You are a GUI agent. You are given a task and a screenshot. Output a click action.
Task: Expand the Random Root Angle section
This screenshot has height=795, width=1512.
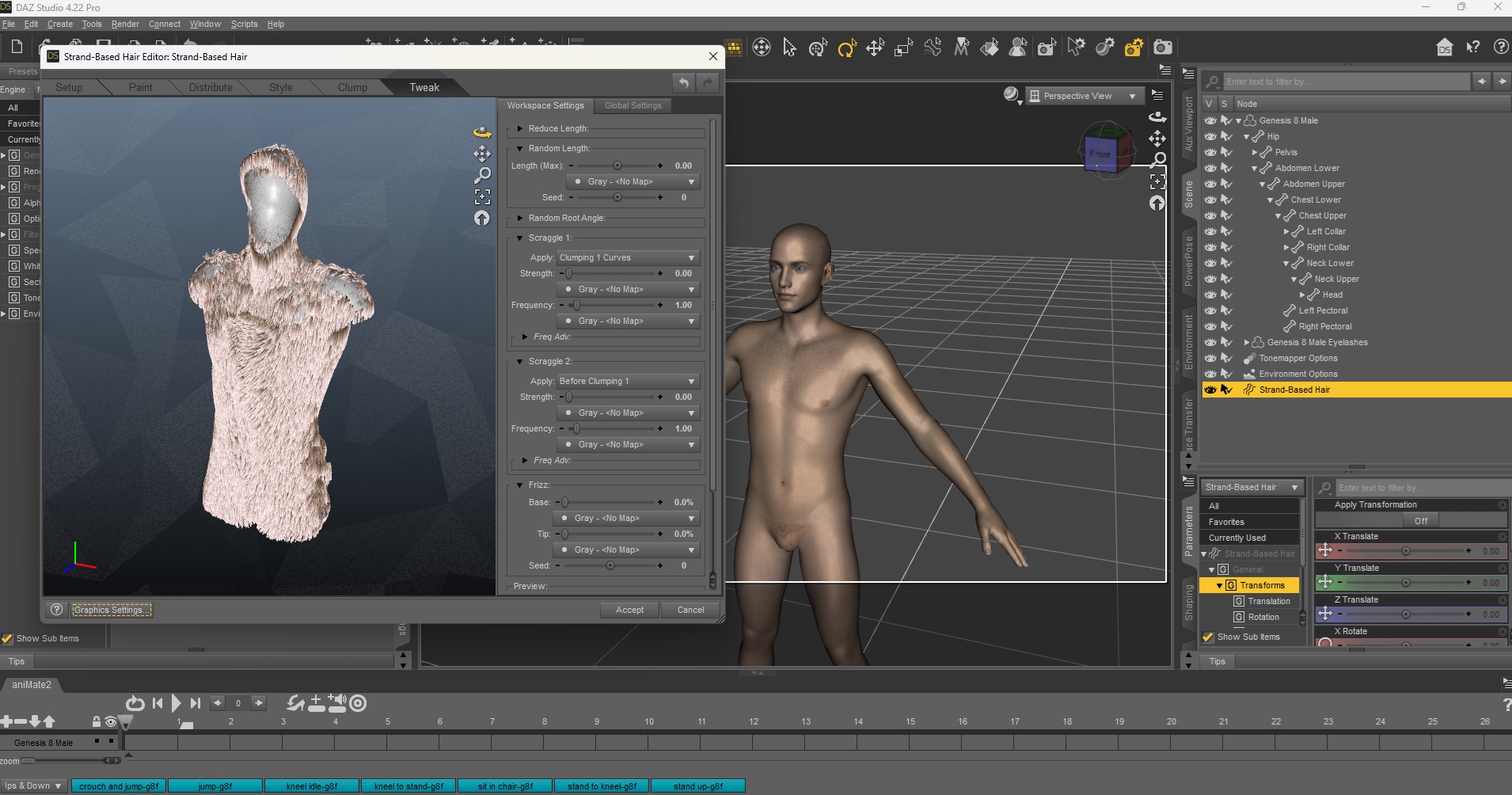click(x=519, y=218)
